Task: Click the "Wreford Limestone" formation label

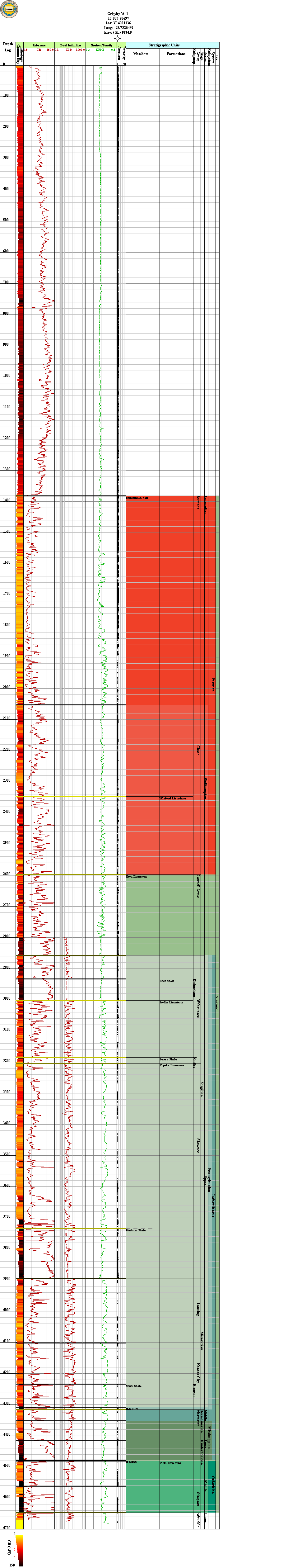Action: 173,798
